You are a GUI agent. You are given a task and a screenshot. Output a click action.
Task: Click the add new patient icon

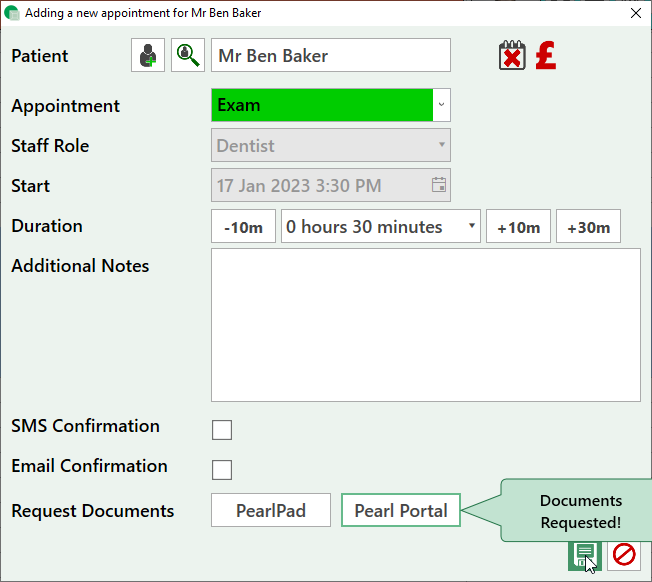click(148, 56)
